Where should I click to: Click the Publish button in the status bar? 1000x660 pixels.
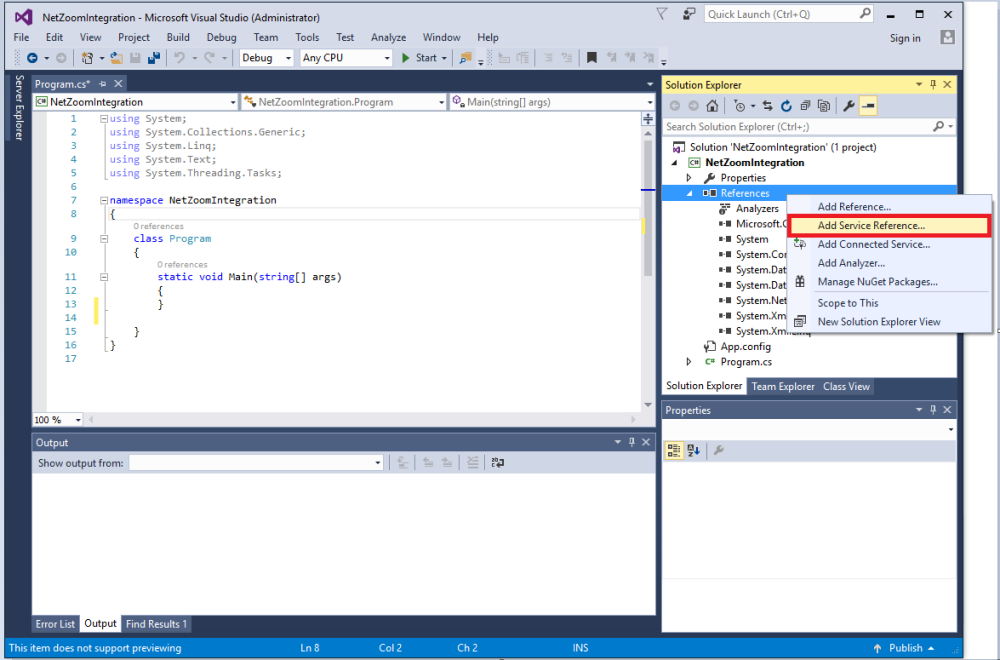tap(905, 648)
